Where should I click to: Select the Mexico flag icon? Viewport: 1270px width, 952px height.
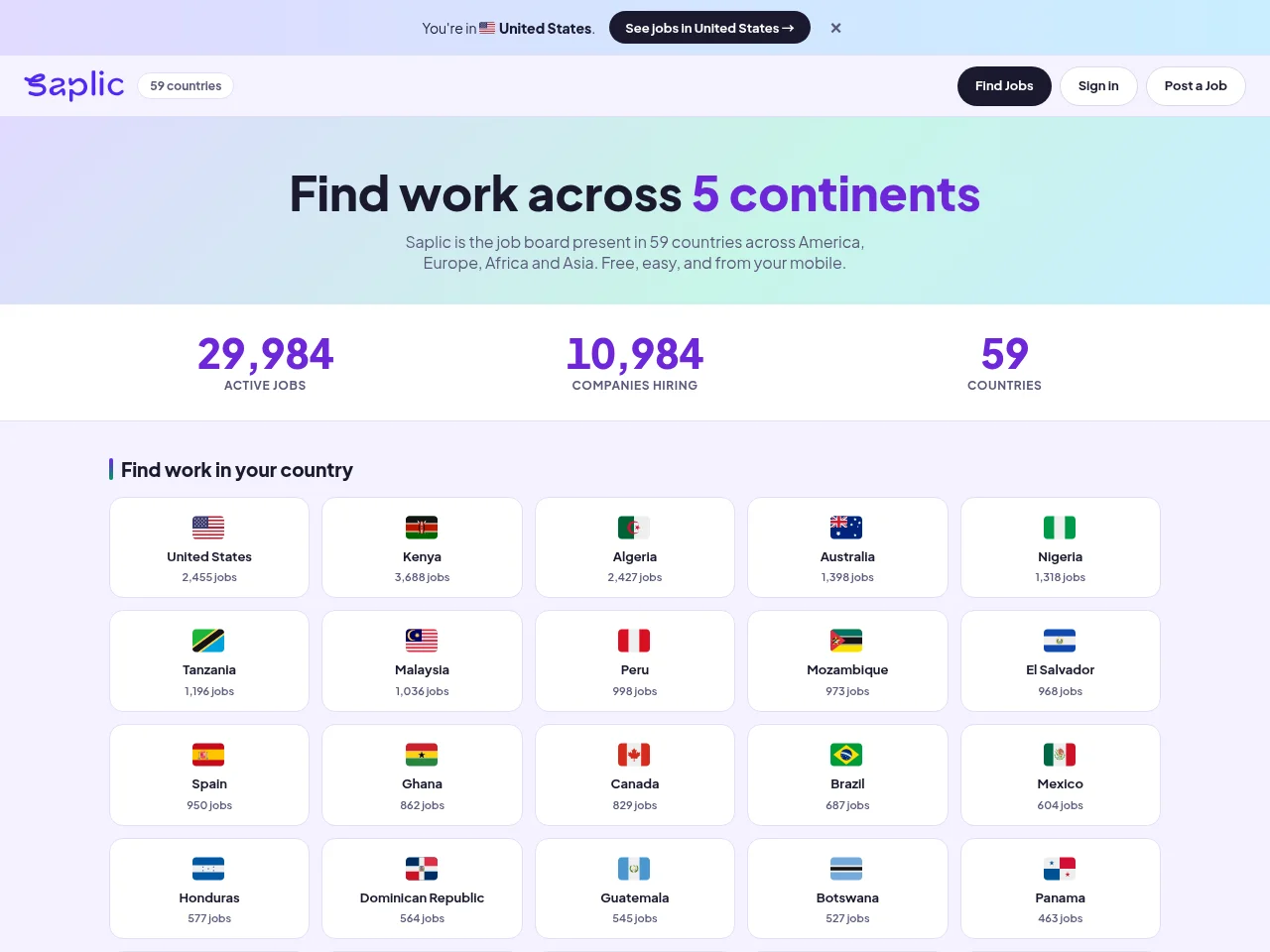(x=1060, y=755)
